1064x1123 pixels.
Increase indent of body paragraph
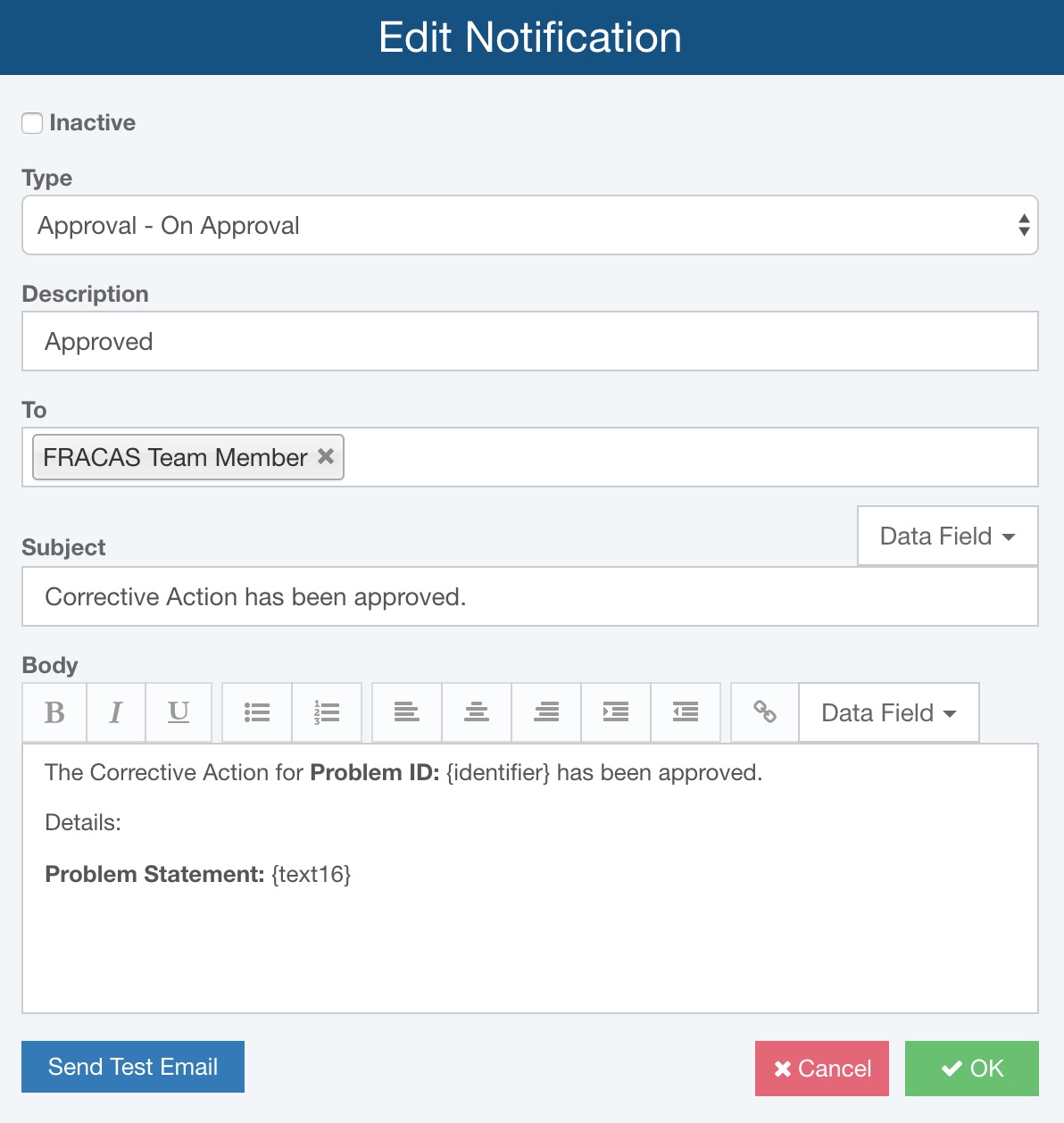[x=616, y=712]
